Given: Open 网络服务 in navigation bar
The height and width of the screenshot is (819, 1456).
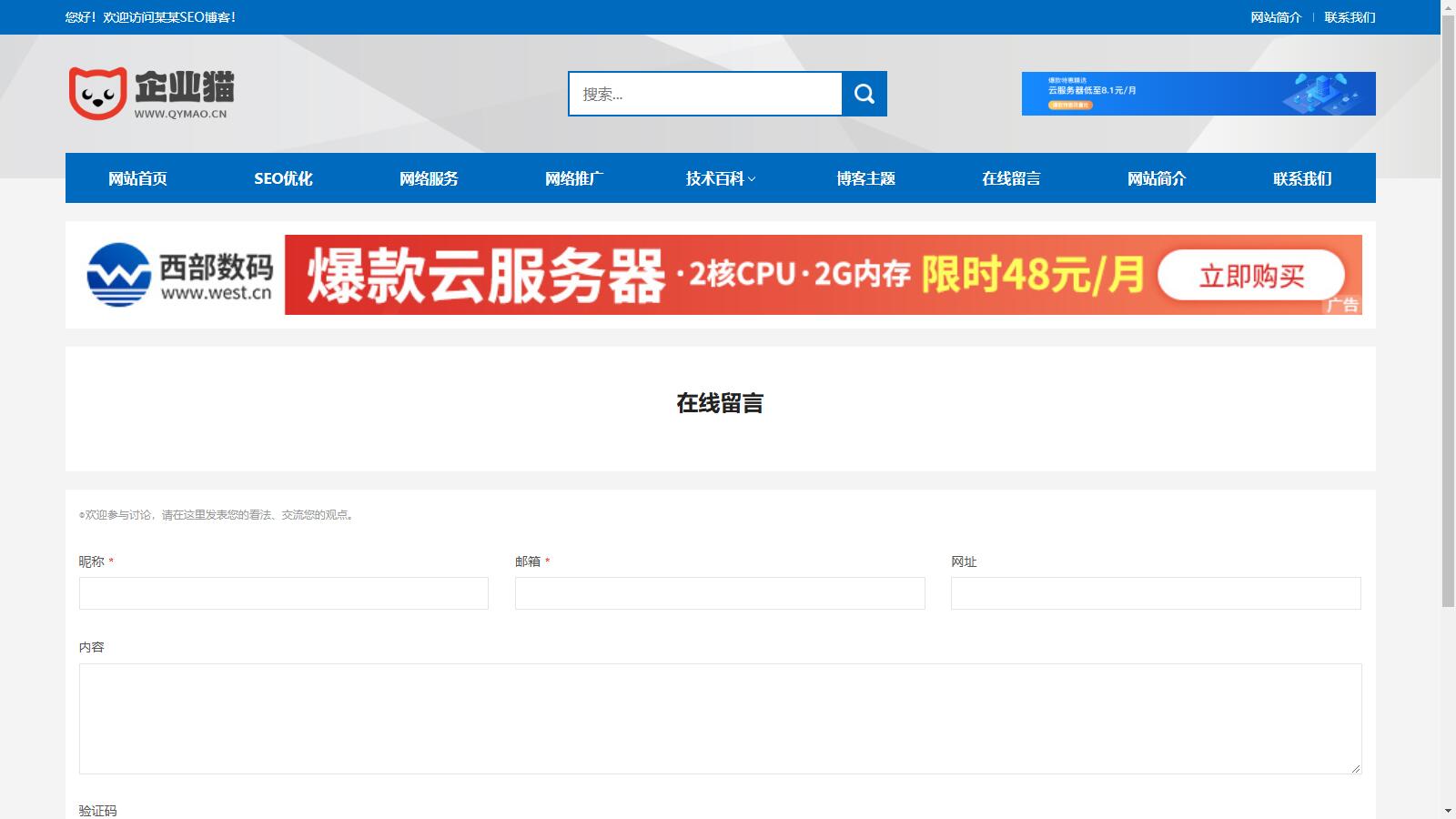Looking at the screenshot, I should [429, 178].
